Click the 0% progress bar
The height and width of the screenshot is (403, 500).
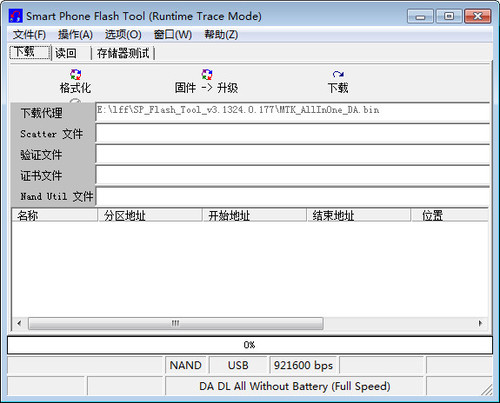point(250,345)
